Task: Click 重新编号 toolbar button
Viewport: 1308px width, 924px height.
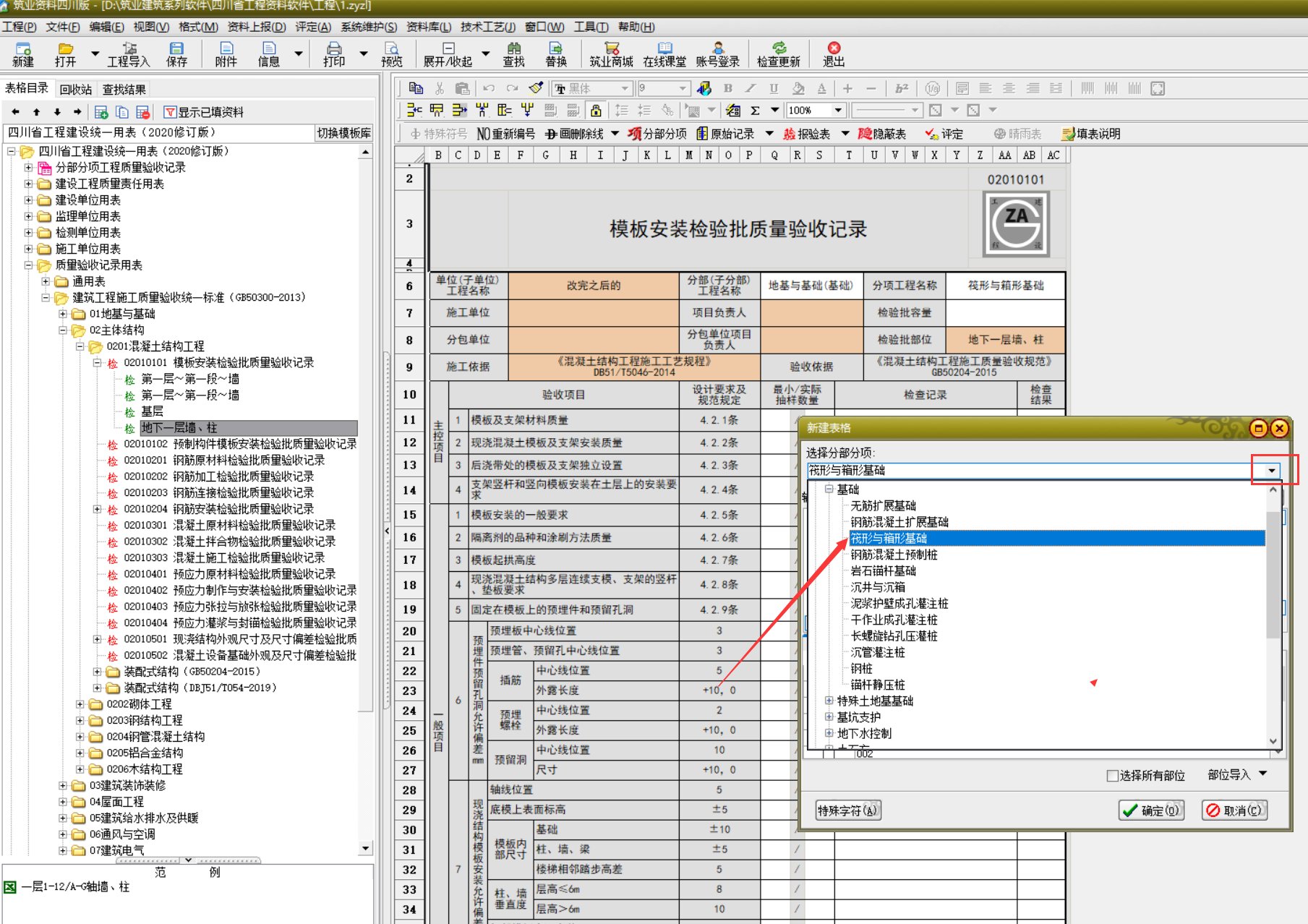Action: click(505, 134)
